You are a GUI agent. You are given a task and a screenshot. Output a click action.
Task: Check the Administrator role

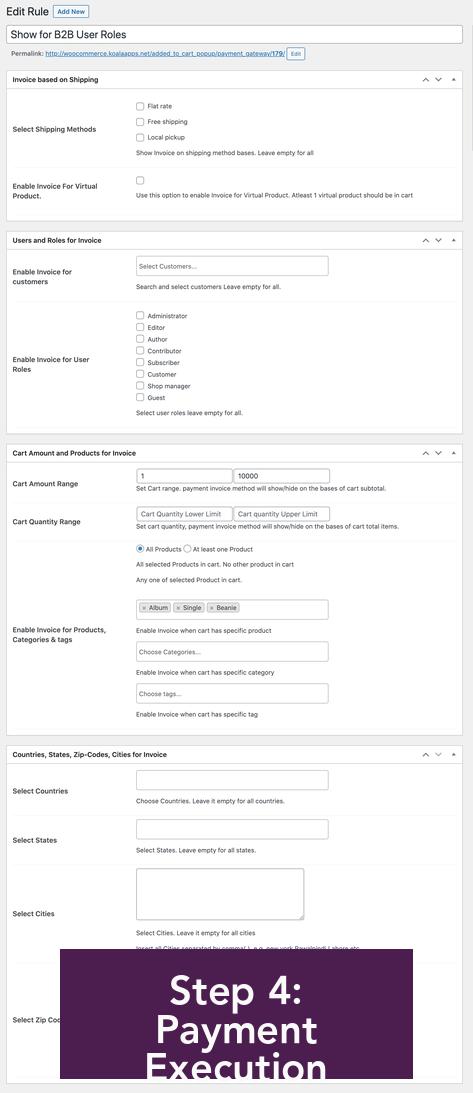140,316
